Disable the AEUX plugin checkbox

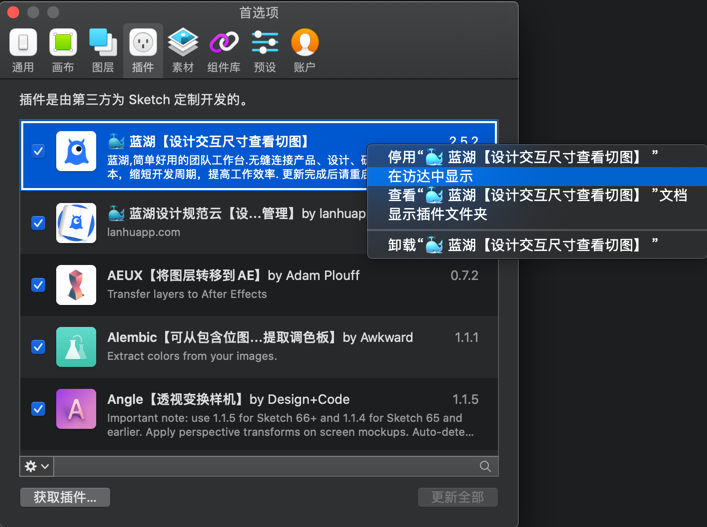pos(38,285)
